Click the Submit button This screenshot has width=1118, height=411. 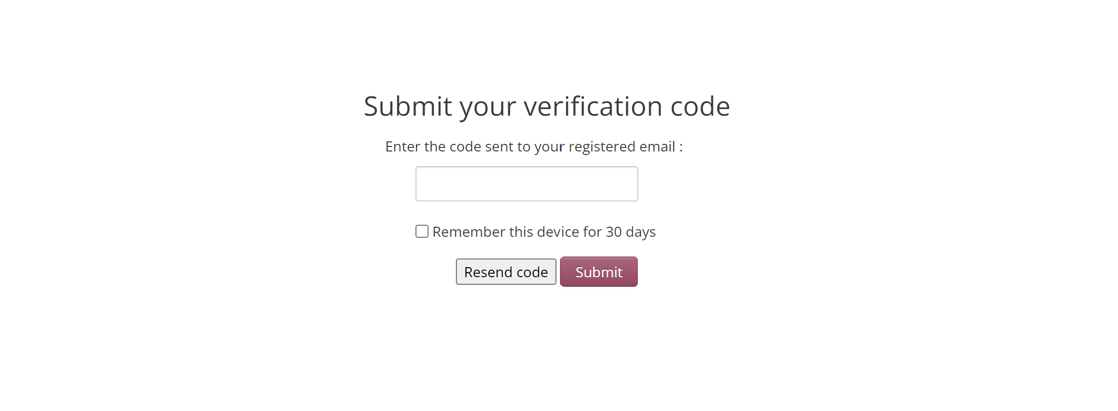click(x=599, y=272)
